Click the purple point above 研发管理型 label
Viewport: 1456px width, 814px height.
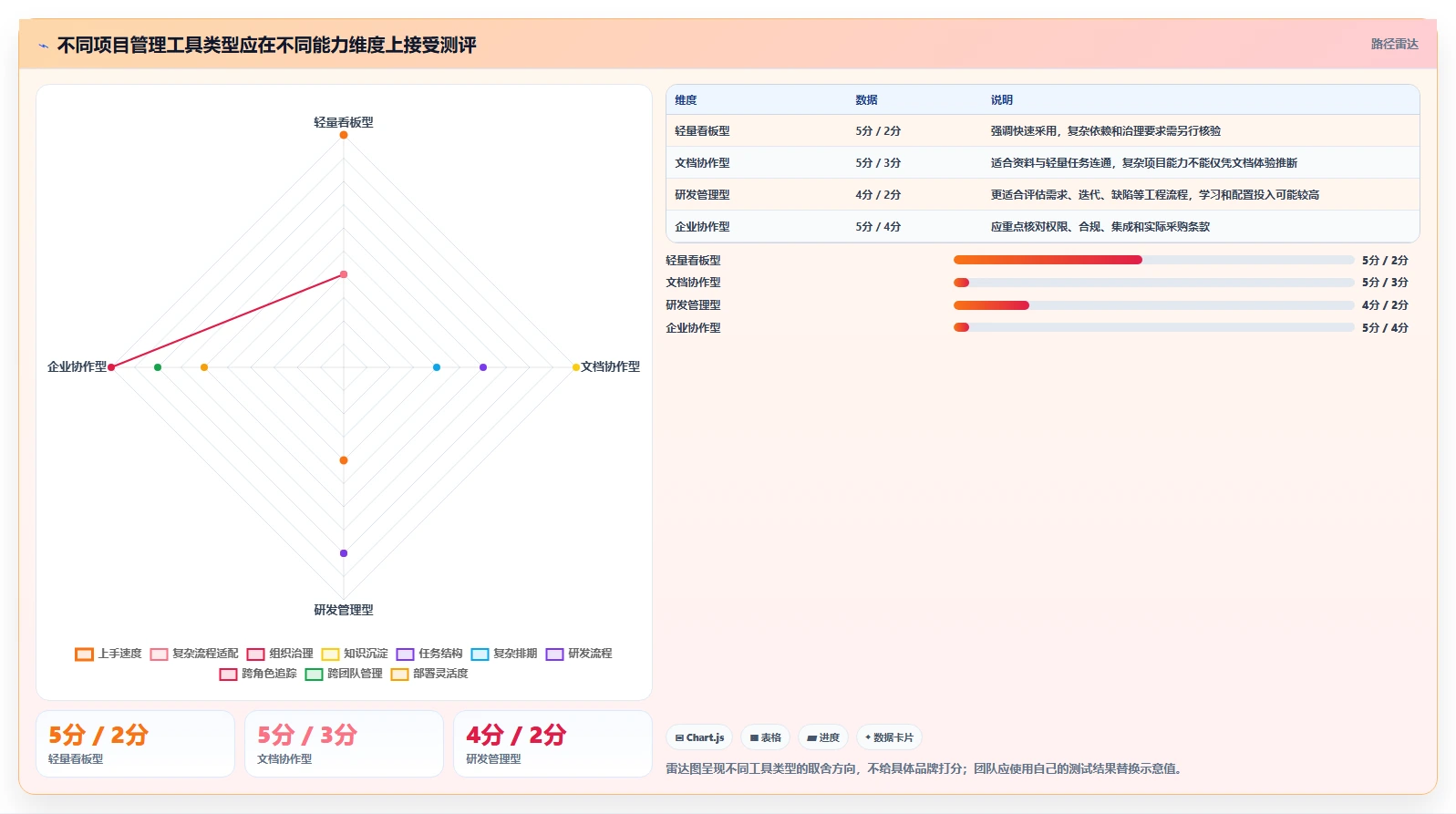[344, 553]
